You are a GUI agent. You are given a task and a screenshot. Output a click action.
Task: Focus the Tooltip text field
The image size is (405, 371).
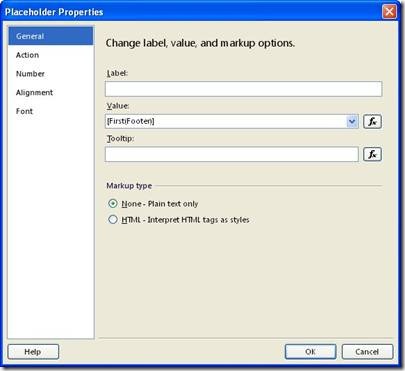click(232, 154)
